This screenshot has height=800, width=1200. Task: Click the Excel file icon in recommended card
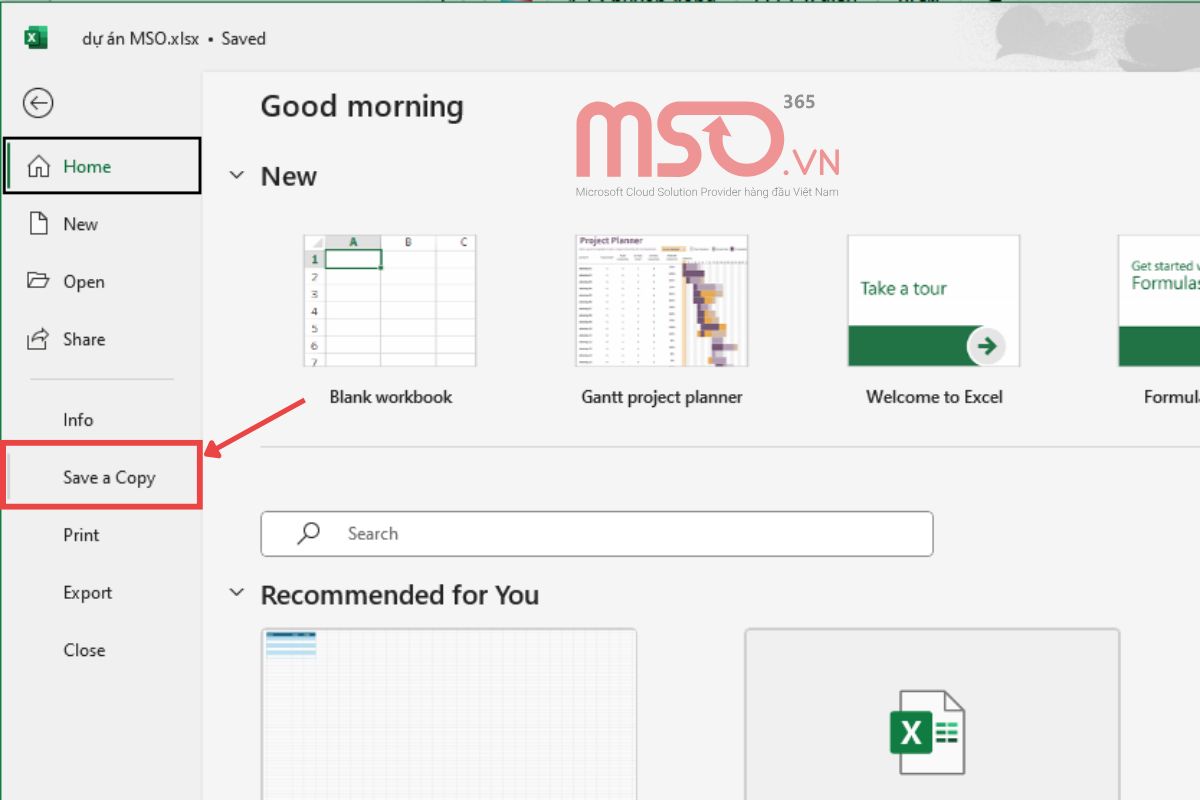927,731
